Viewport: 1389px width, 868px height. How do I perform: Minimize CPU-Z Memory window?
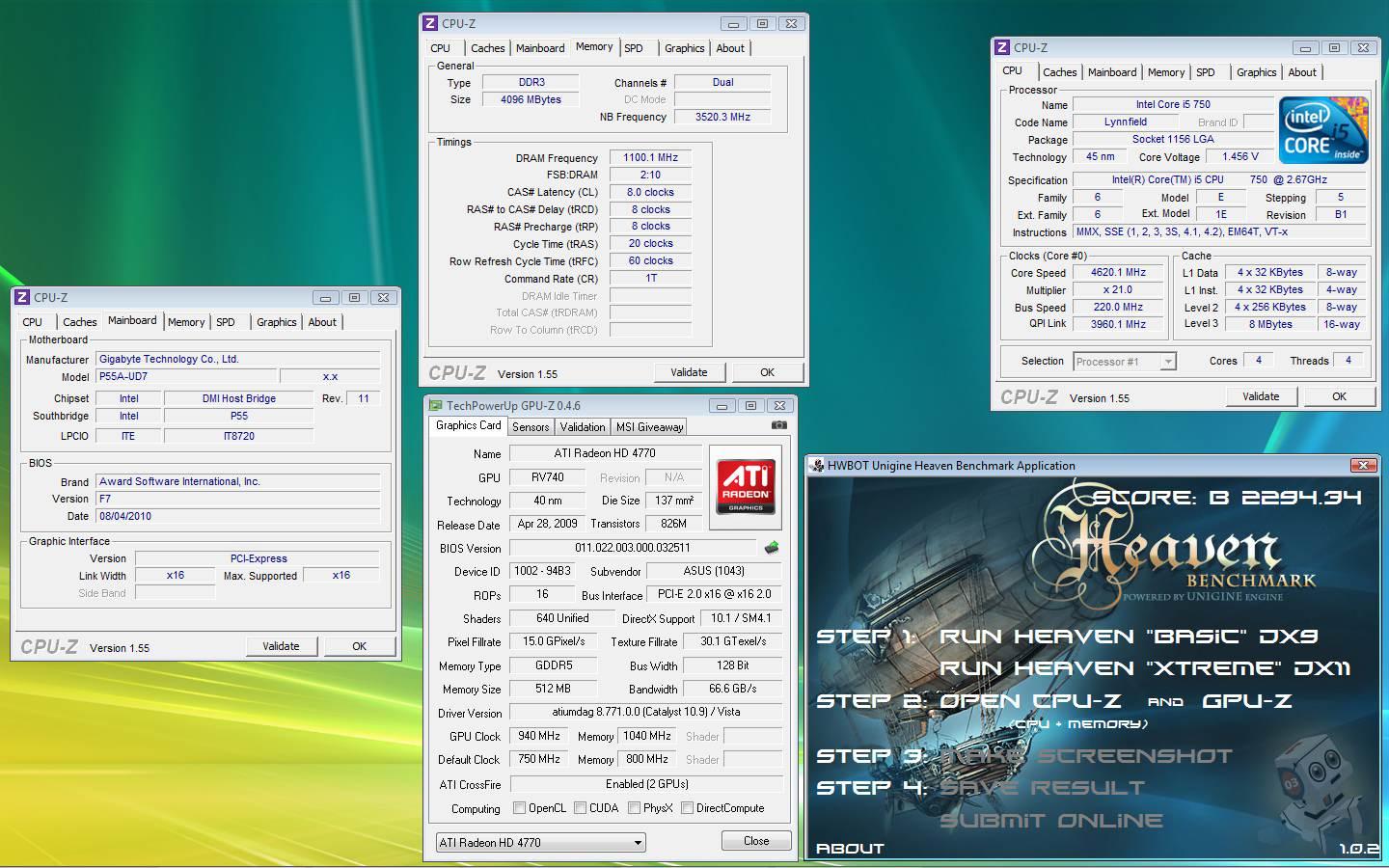pyautogui.click(x=733, y=24)
